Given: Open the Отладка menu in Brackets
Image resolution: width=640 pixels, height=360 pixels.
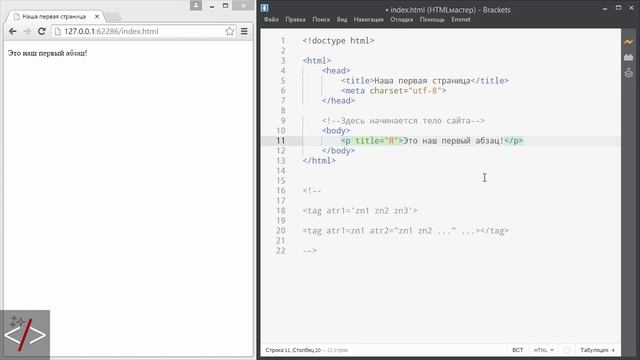Looking at the screenshot, I should 401,20.
